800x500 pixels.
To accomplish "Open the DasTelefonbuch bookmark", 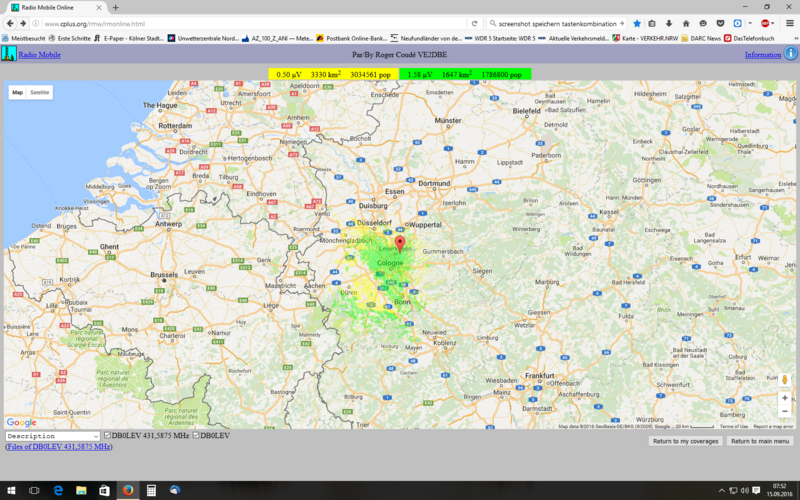I will (x=749, y=38).
